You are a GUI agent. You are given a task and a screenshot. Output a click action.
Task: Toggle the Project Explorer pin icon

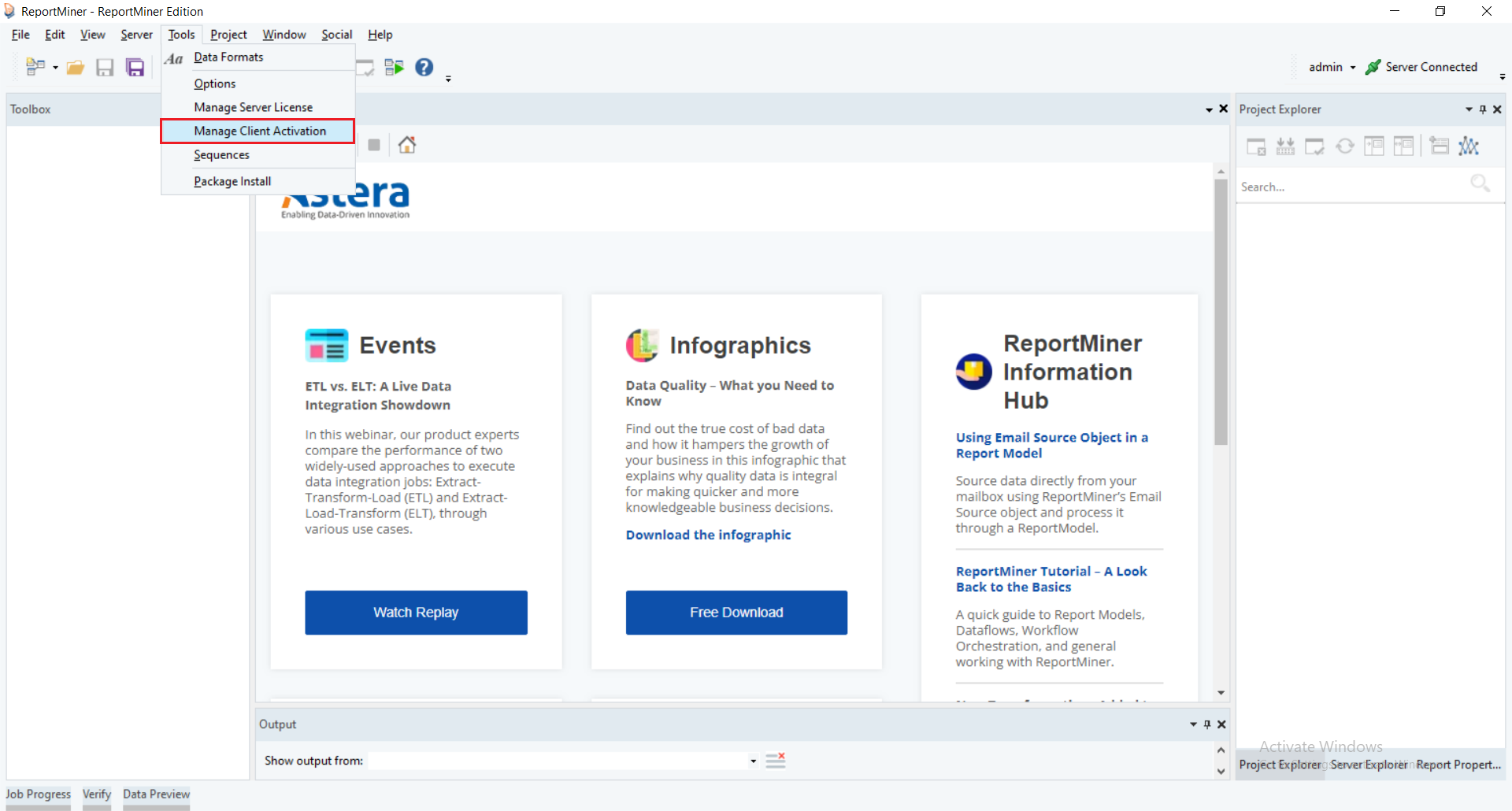1483,109
